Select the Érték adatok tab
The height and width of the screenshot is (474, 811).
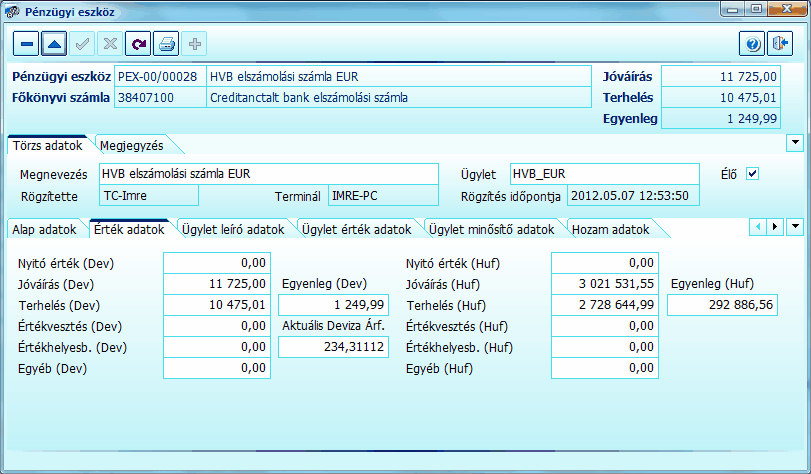click(x=129, y=229)
